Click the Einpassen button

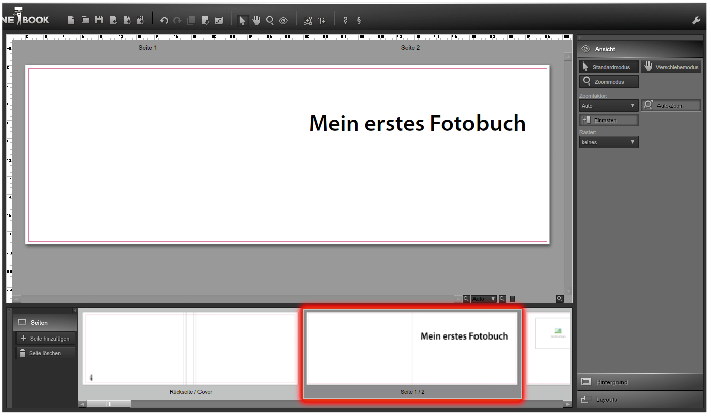[609, 120]
